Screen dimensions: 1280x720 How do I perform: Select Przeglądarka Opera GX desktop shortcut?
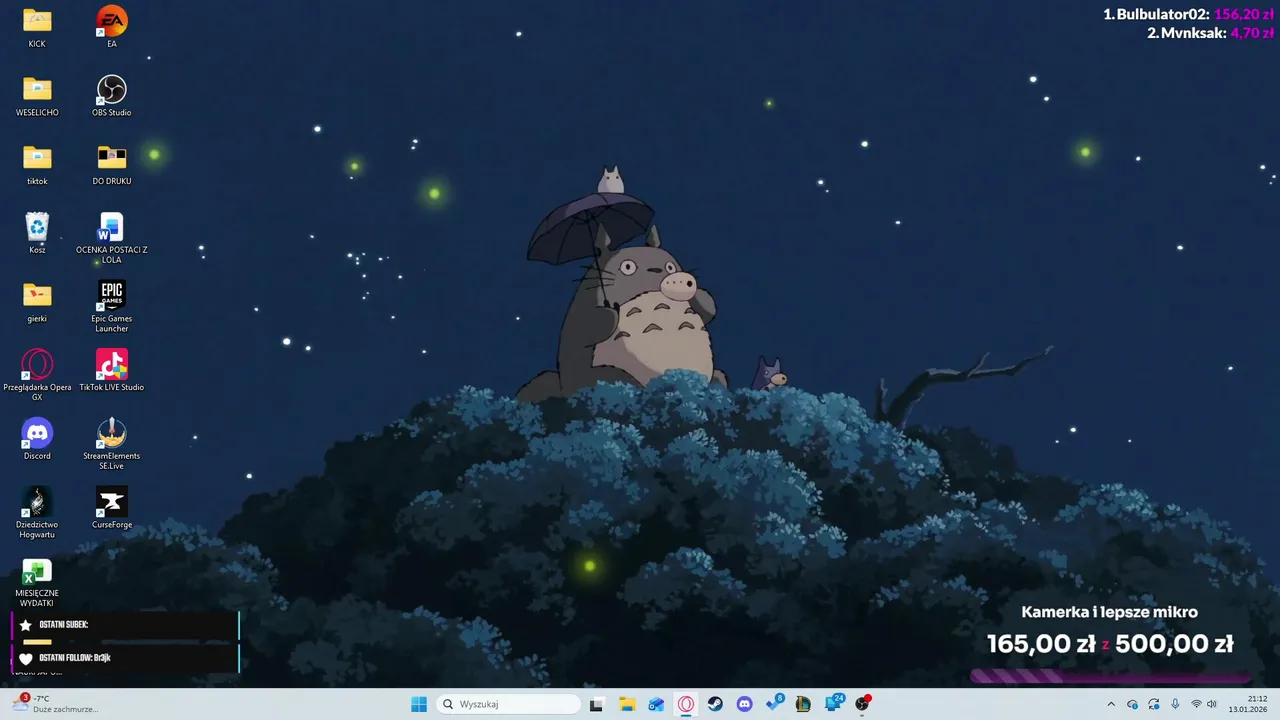pos(37,375)
